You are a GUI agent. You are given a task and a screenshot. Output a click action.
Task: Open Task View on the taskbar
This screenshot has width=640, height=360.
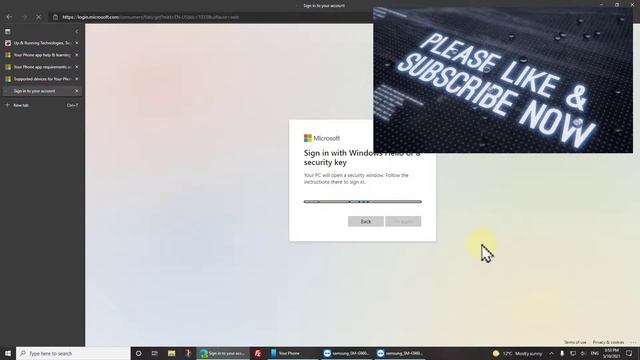155,353
